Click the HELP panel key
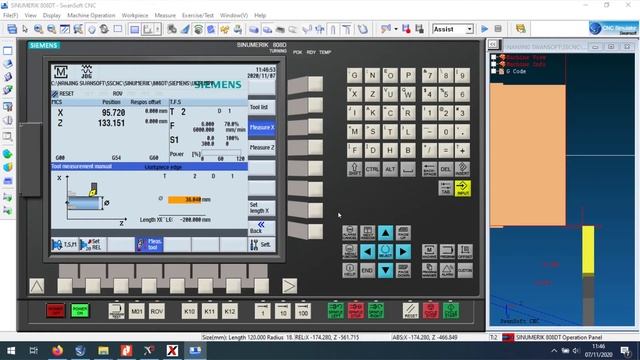The image size is (640, 360). 349,270
